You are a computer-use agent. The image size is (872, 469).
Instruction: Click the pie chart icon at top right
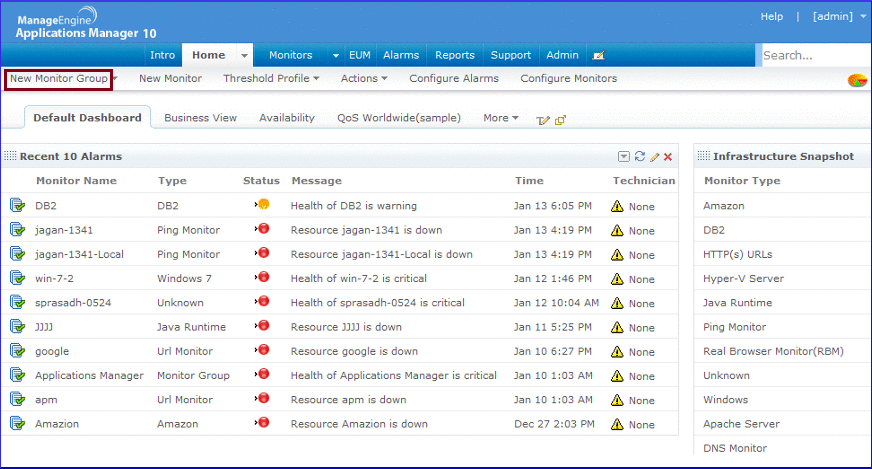click(857, 80)
